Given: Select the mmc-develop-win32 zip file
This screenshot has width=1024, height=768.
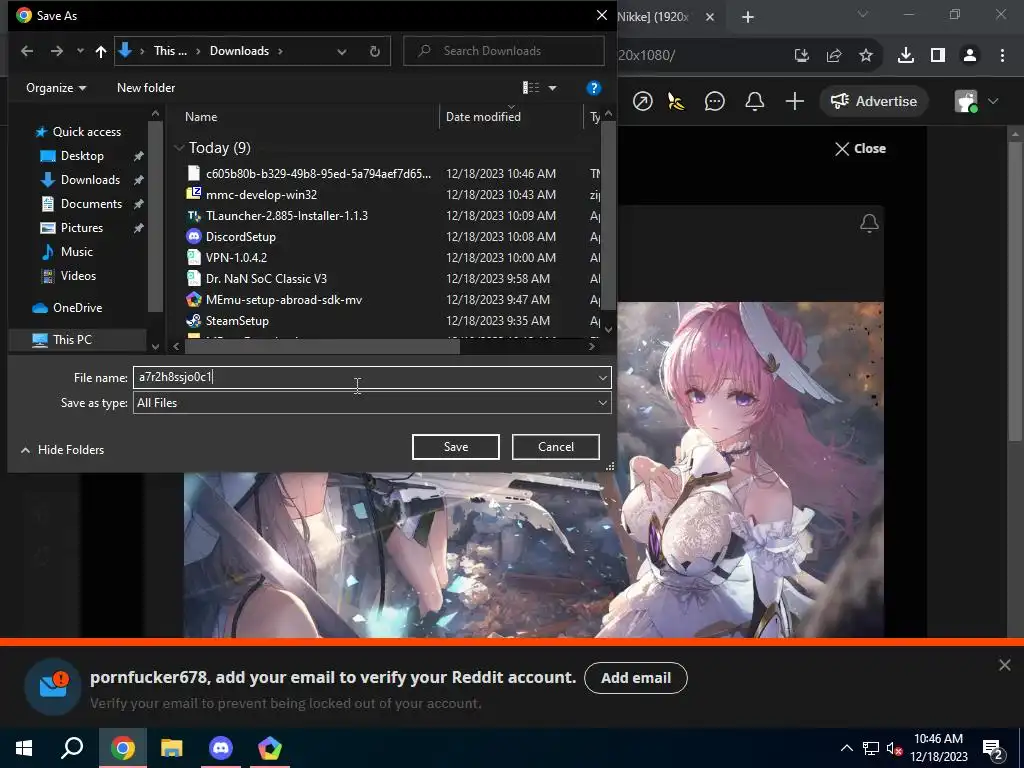Looking at the screenshot, I should tap(261, 195).
